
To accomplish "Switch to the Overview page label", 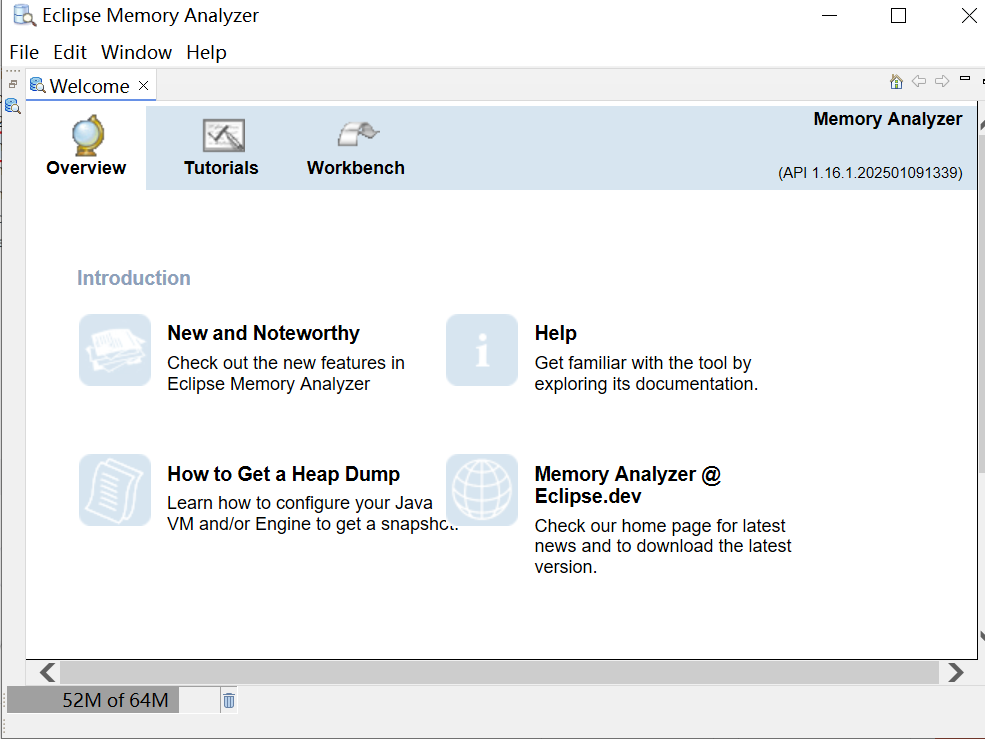I will (86, 168).
